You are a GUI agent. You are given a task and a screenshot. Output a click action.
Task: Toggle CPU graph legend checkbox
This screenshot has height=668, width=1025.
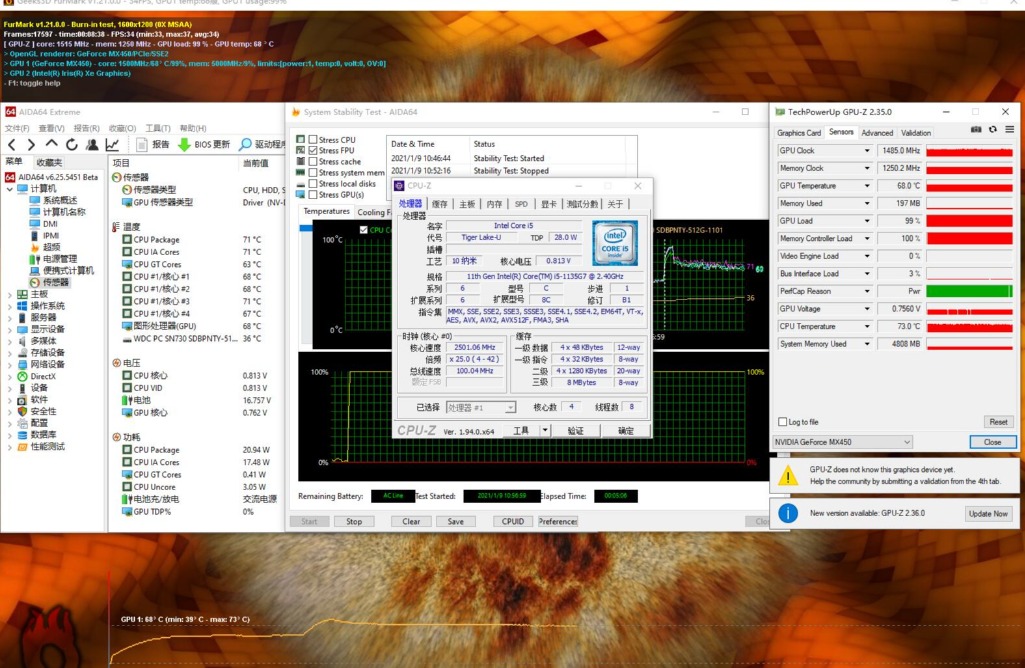point(363,230)
